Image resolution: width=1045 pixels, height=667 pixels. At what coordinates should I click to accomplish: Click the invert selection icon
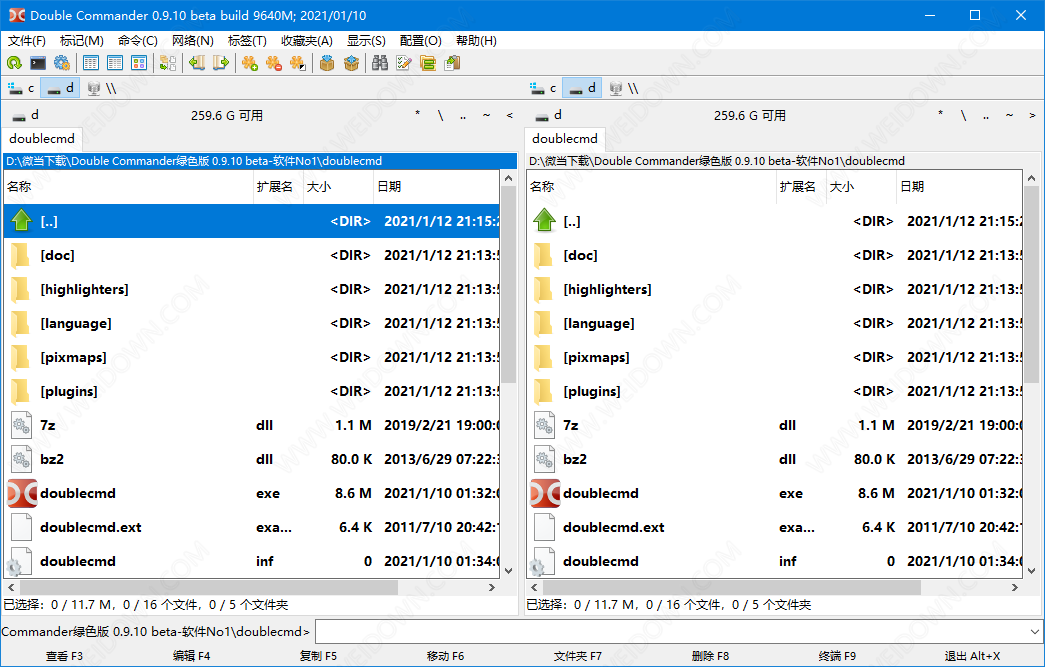point(298,63)
